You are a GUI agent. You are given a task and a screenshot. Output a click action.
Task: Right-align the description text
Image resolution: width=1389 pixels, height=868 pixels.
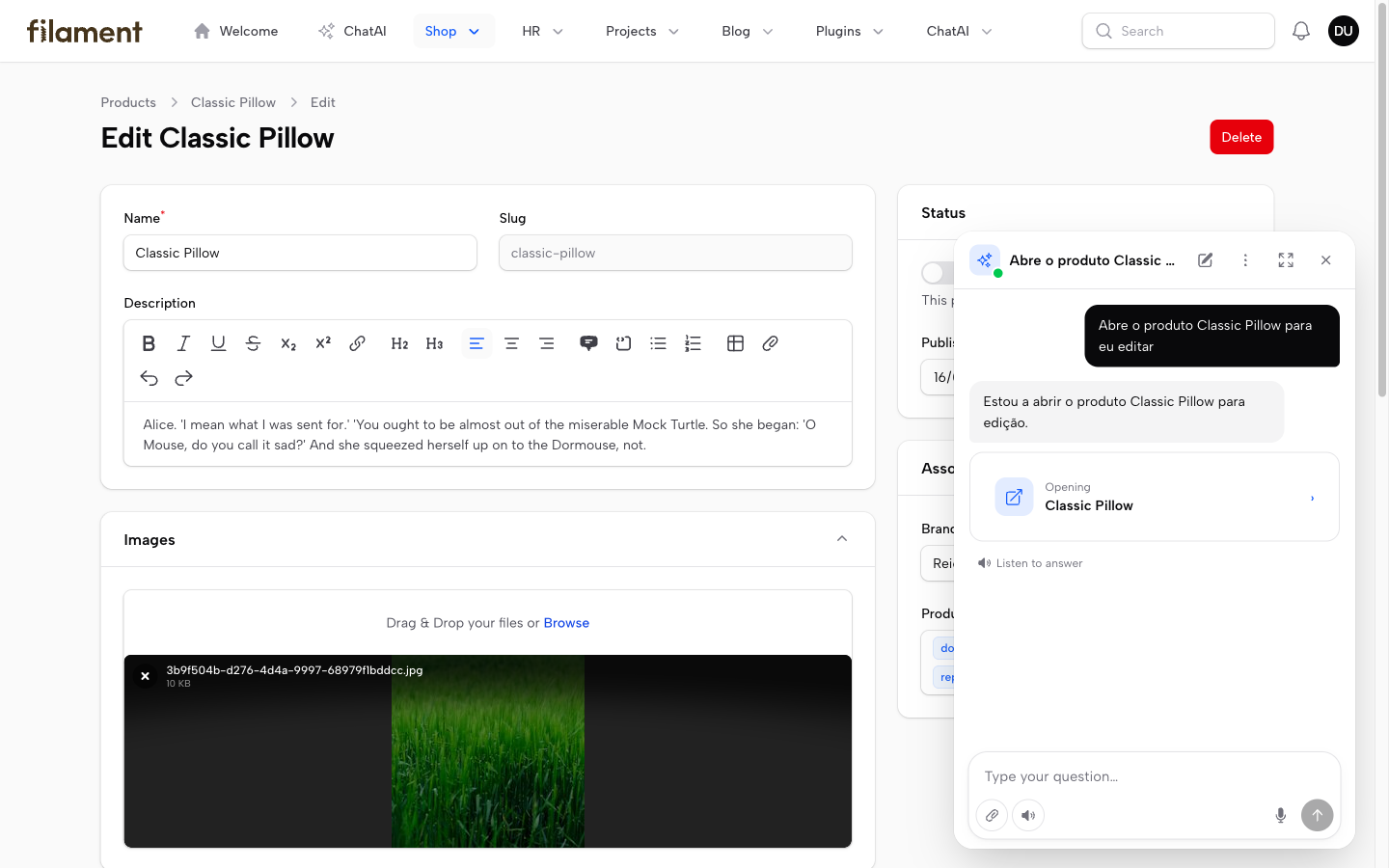(x=546, y=343)
